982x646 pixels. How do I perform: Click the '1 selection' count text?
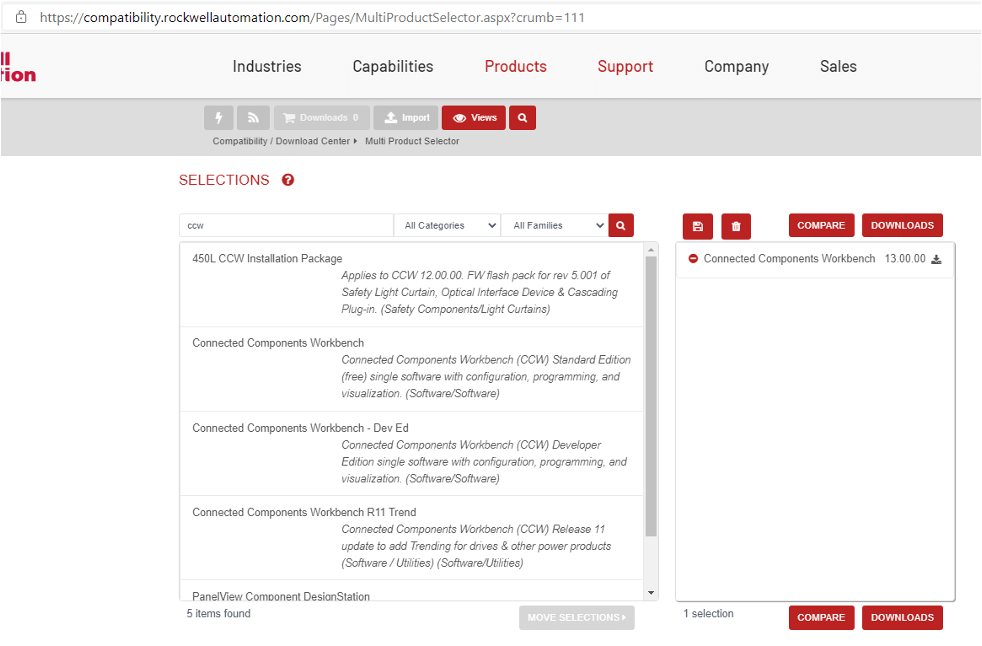[x=708, y=613]
